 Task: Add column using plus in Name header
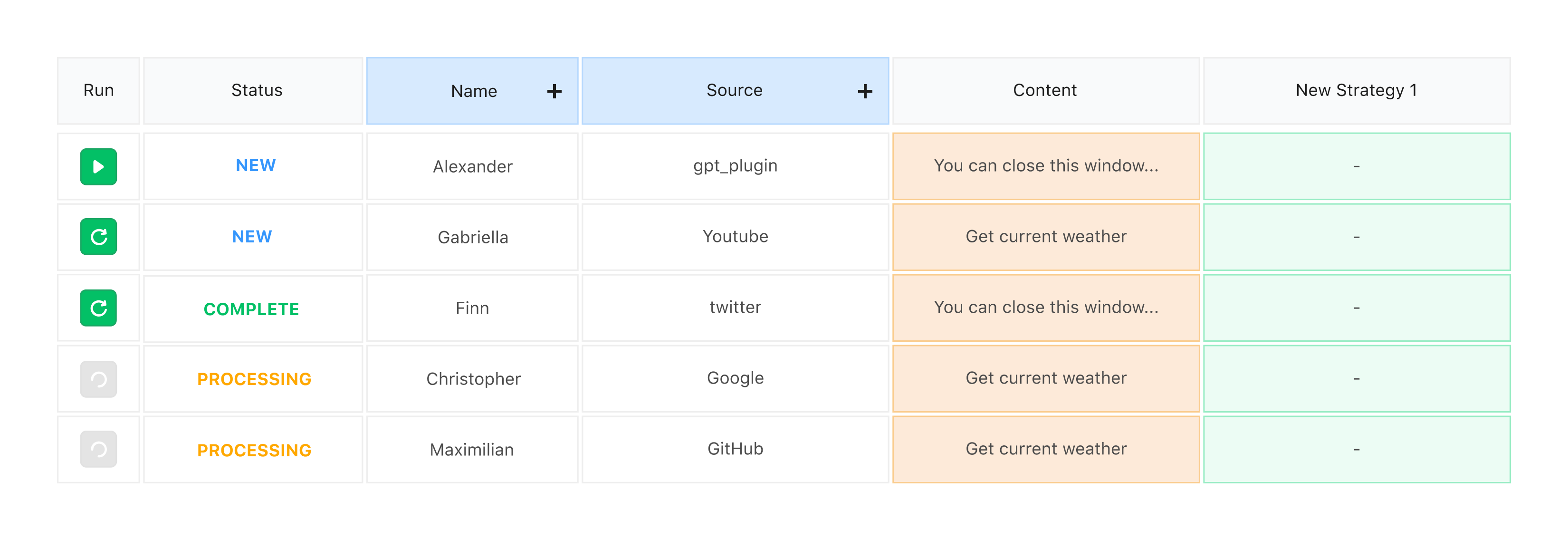(554, 91)
